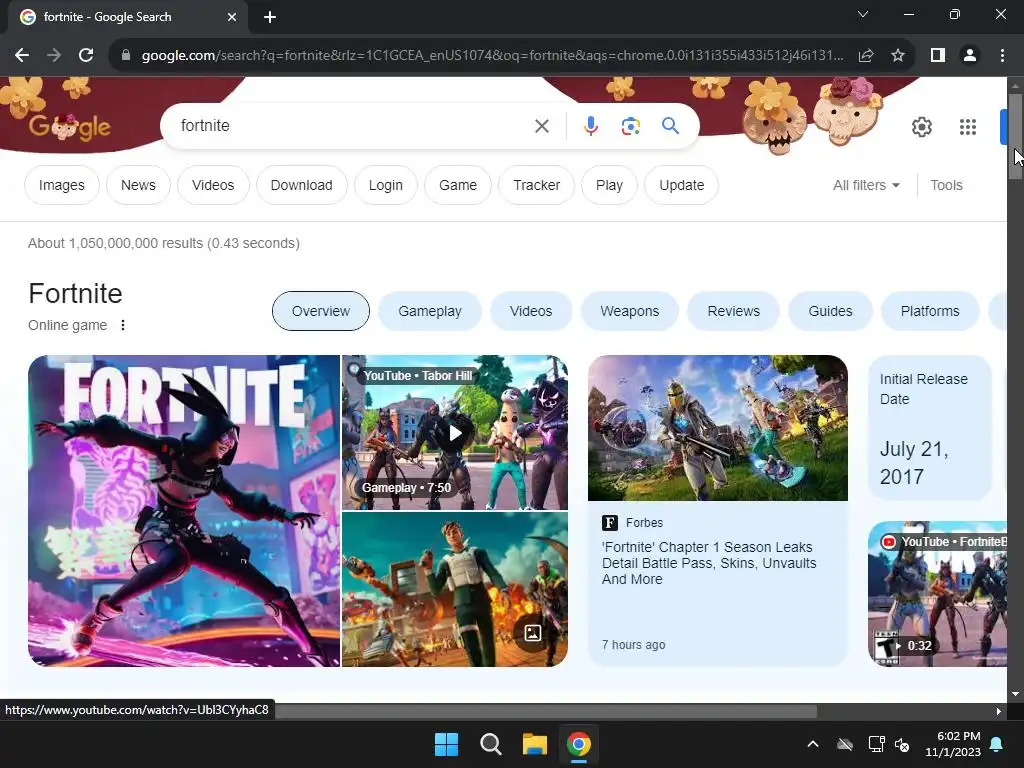The image size is (1024, 768).
Task: Switch to the Weapons panel tab
Action: (630, 312)
